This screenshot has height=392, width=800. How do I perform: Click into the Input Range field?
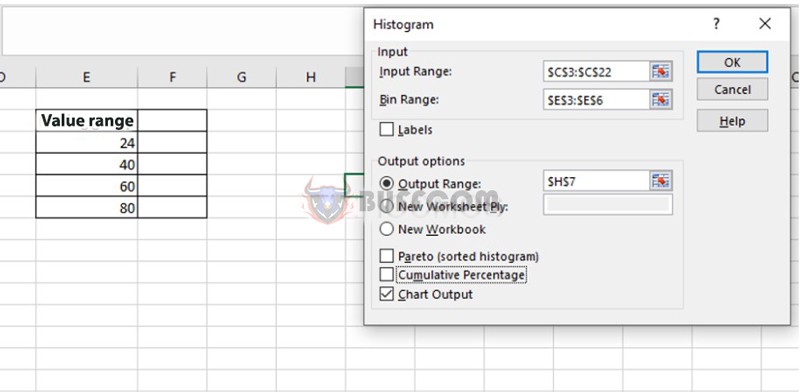point(596,72)
